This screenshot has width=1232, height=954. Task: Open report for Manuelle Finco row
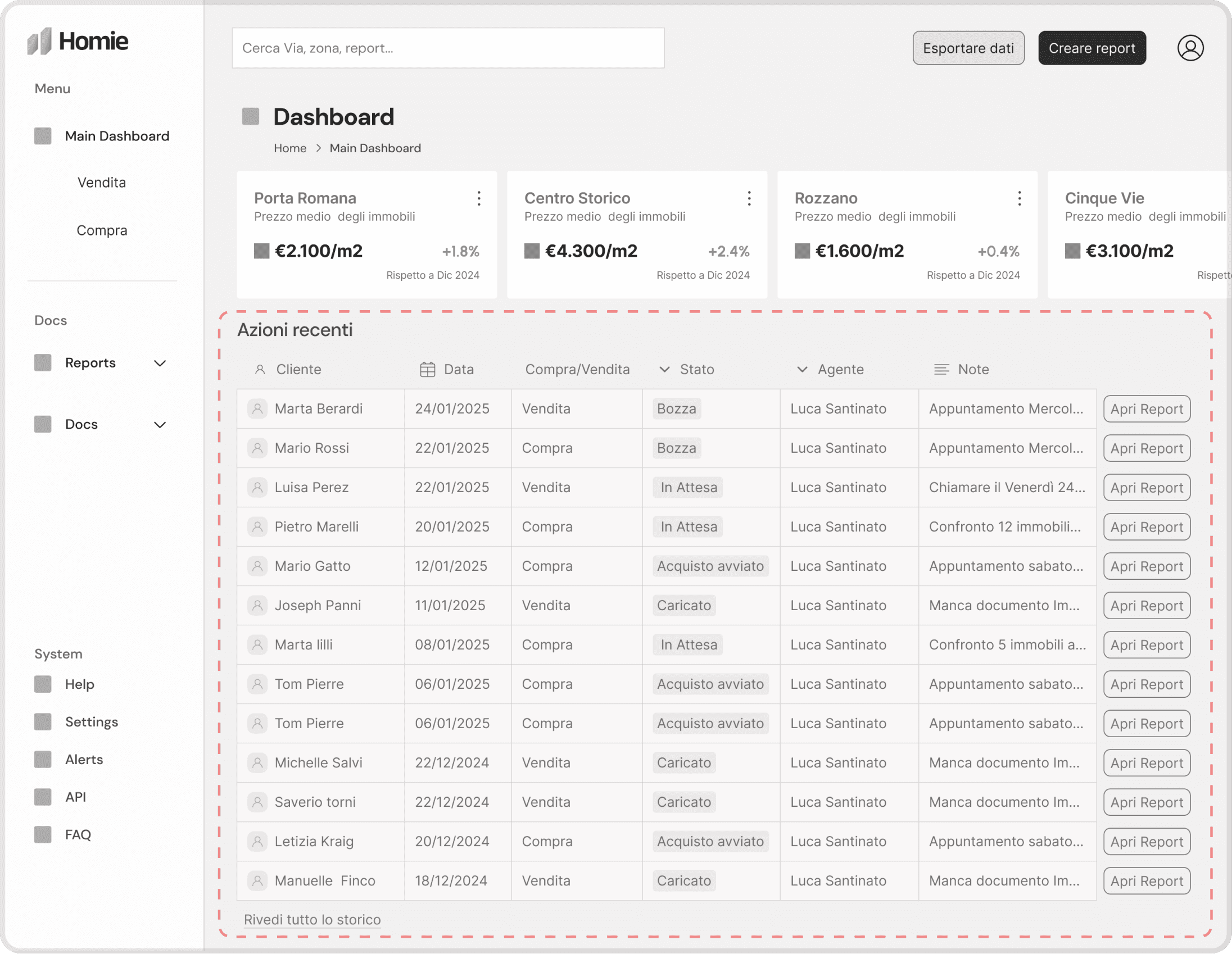coord(1147,881)
